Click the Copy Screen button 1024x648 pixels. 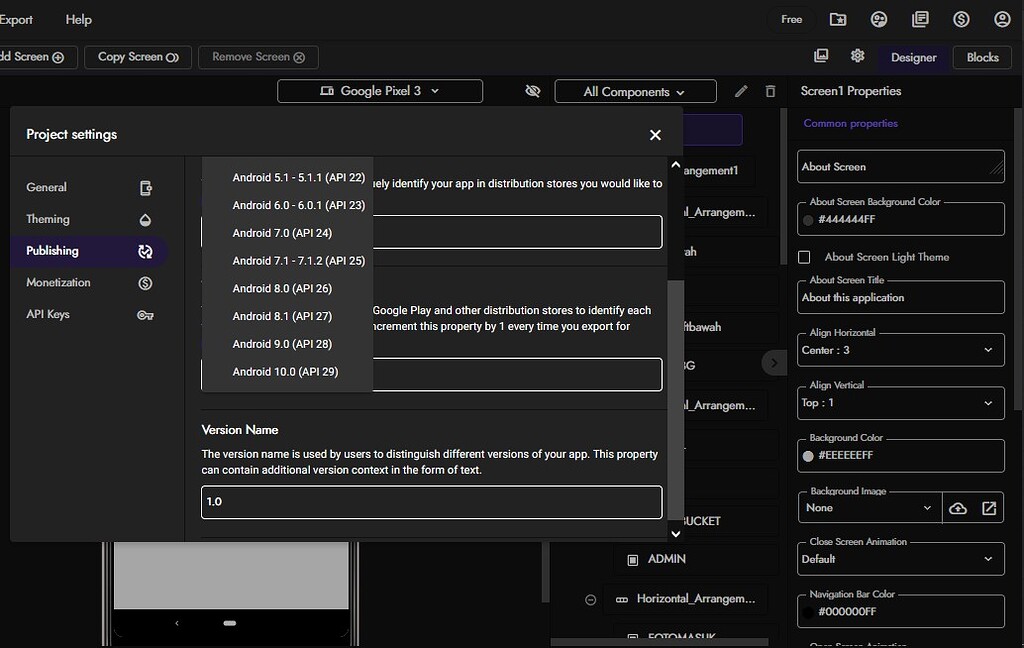tap(137, 57)
